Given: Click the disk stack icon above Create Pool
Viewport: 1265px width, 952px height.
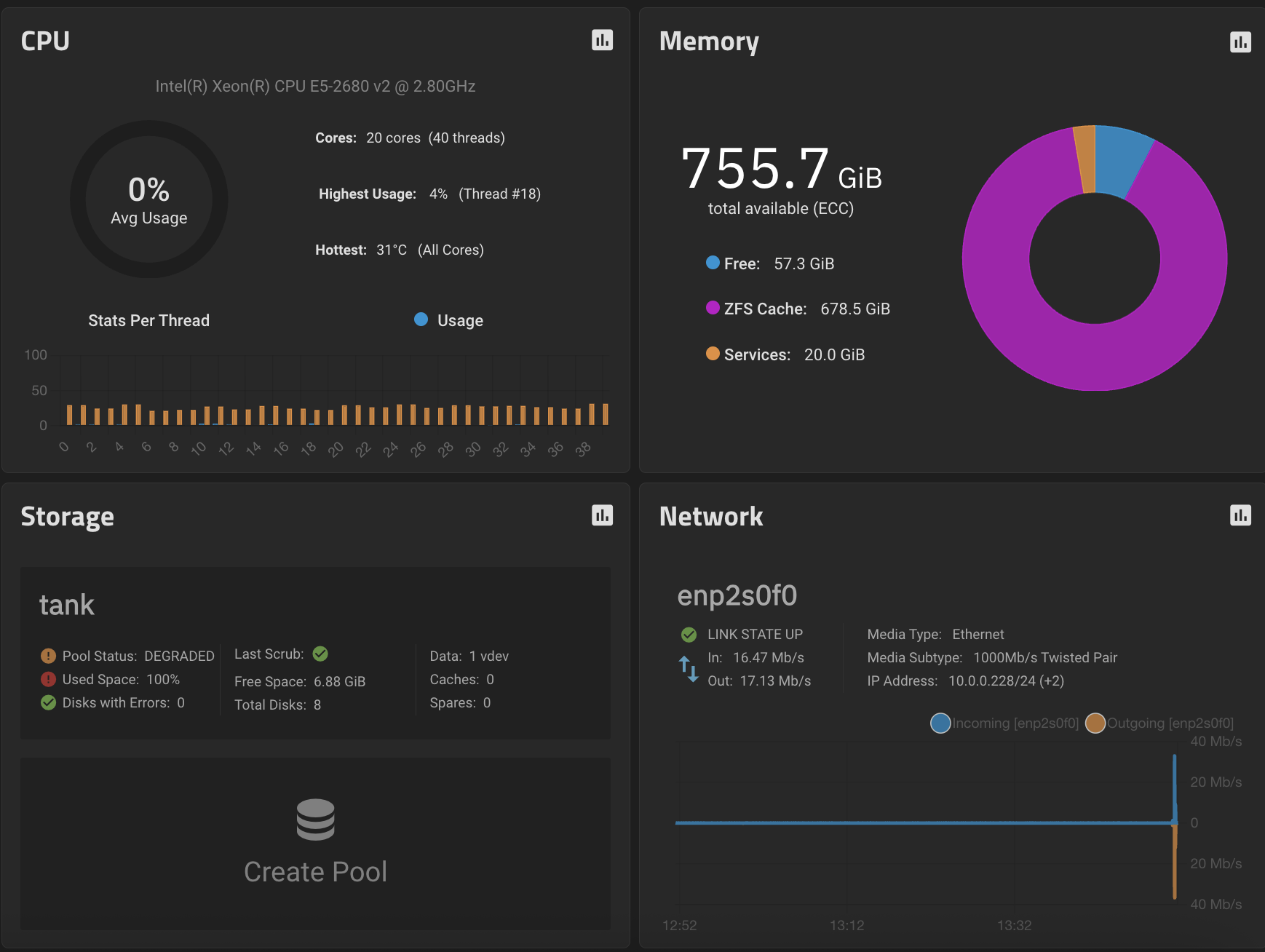Looking at the screenshot, I should pyautogui.click(x=315, y=821).
